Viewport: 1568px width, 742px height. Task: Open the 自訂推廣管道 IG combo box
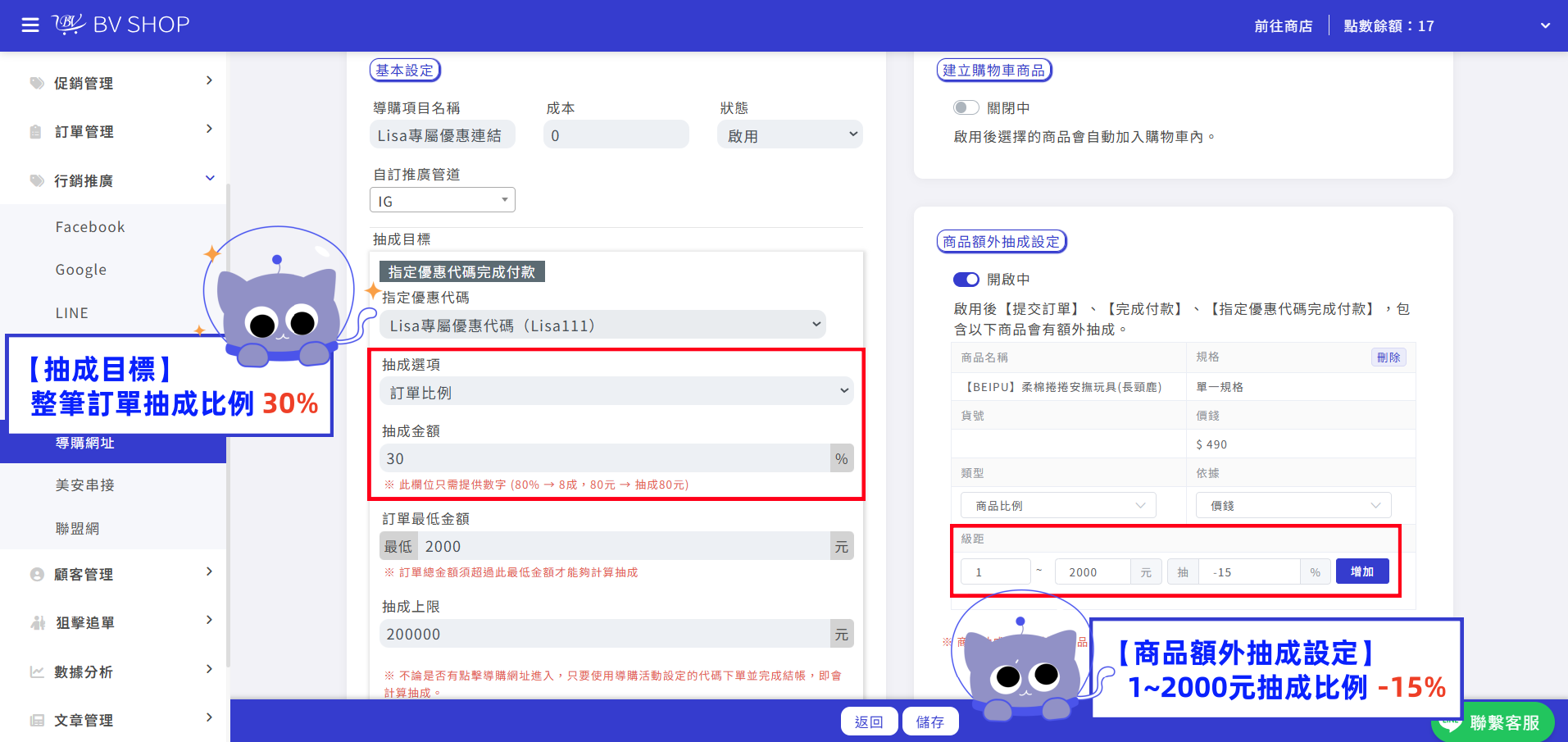(x=443, y=200)
